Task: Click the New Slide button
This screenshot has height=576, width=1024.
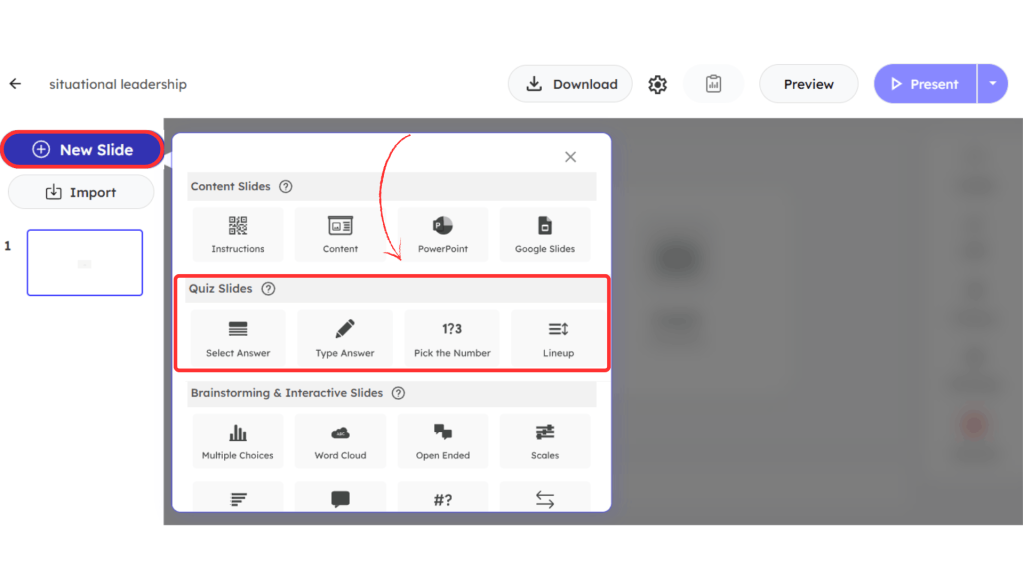Action: coord(82,150)
